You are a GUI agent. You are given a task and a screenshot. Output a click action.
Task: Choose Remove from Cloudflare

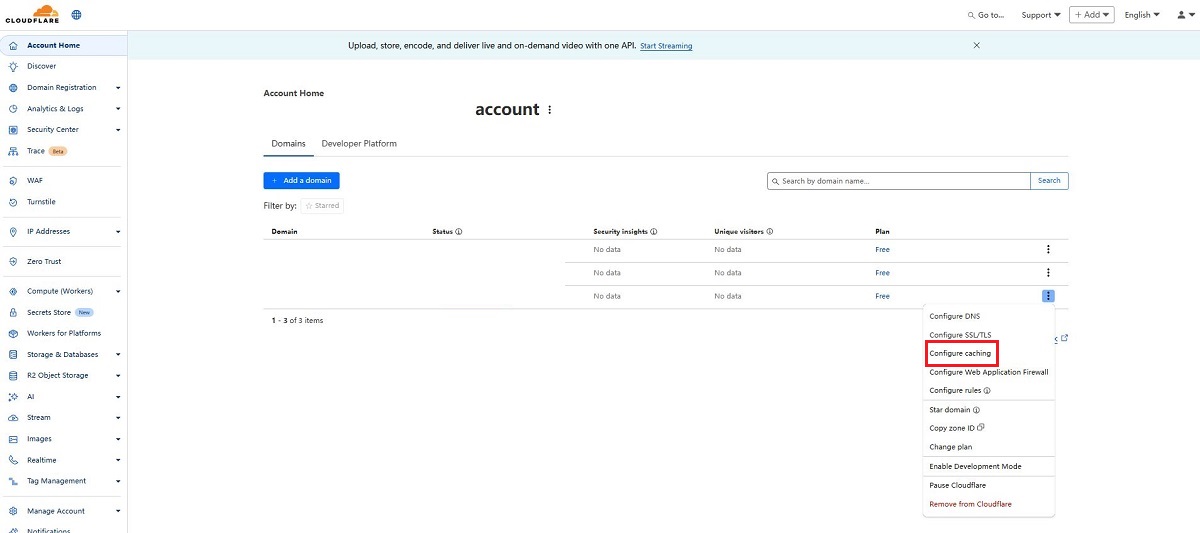point(970,504)
